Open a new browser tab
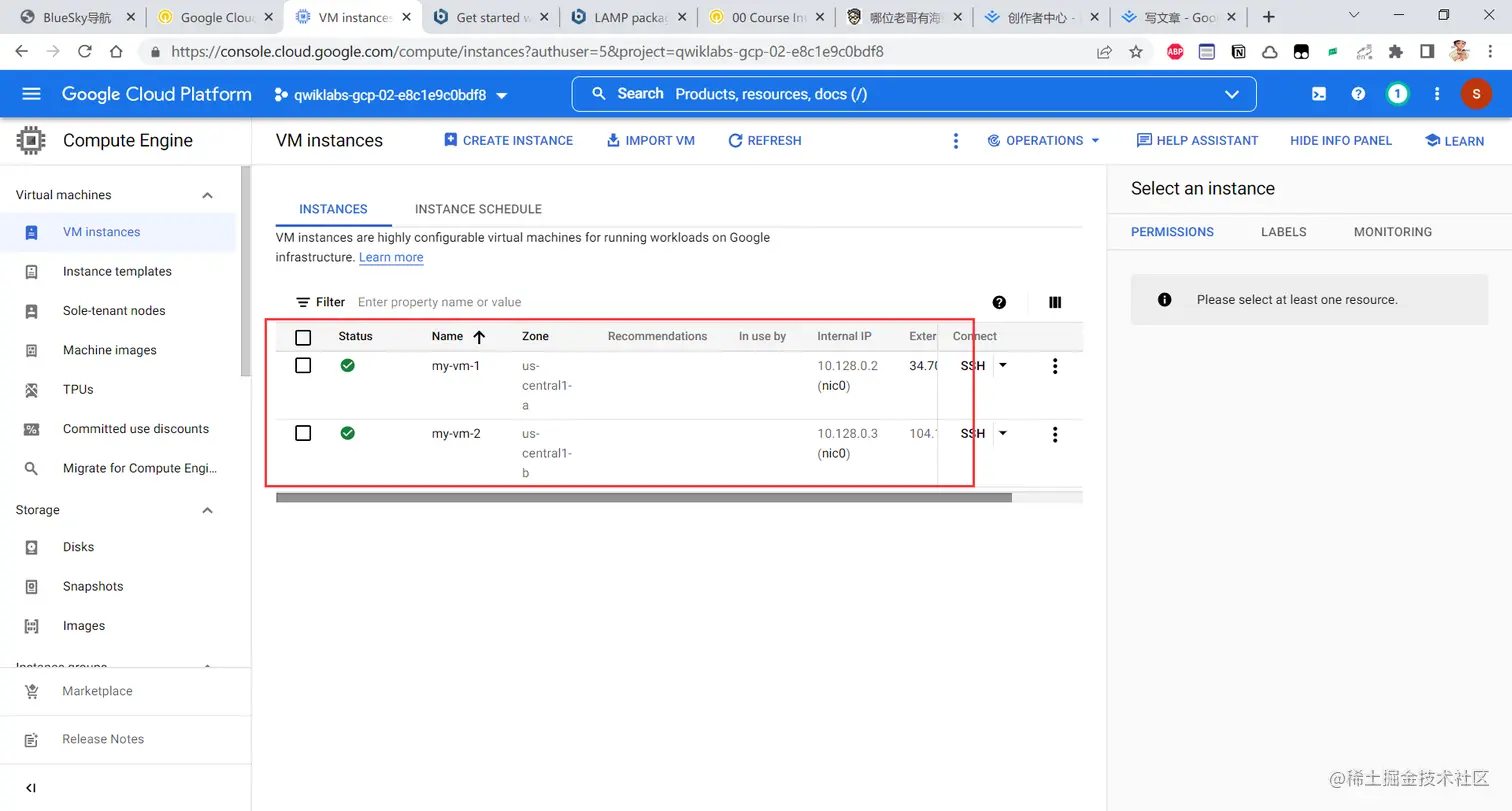The image size is (1512, 811). pos(1269,17)
